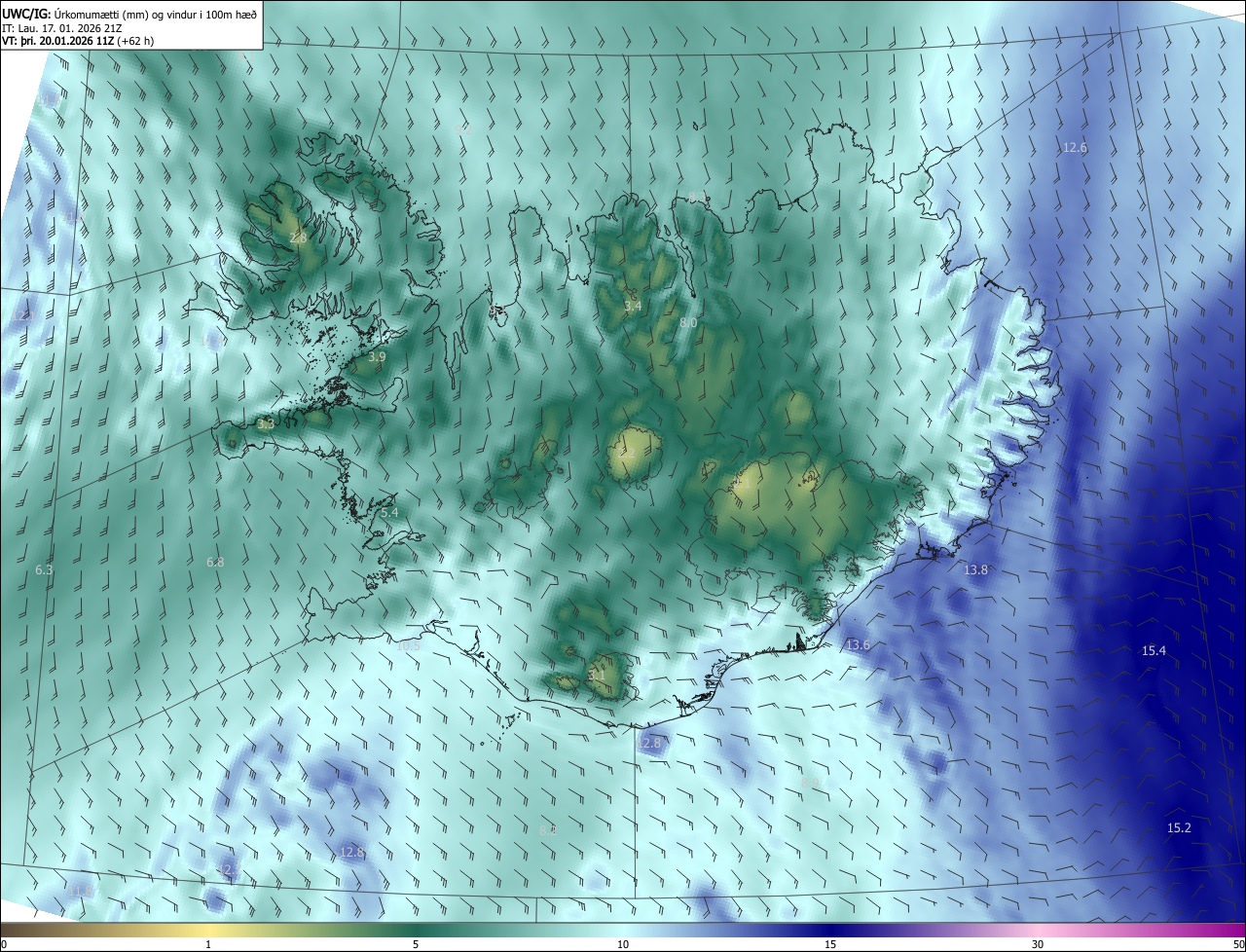Click the map value "3.4"
Screen dimensions: 1246x952
(633, 307)
